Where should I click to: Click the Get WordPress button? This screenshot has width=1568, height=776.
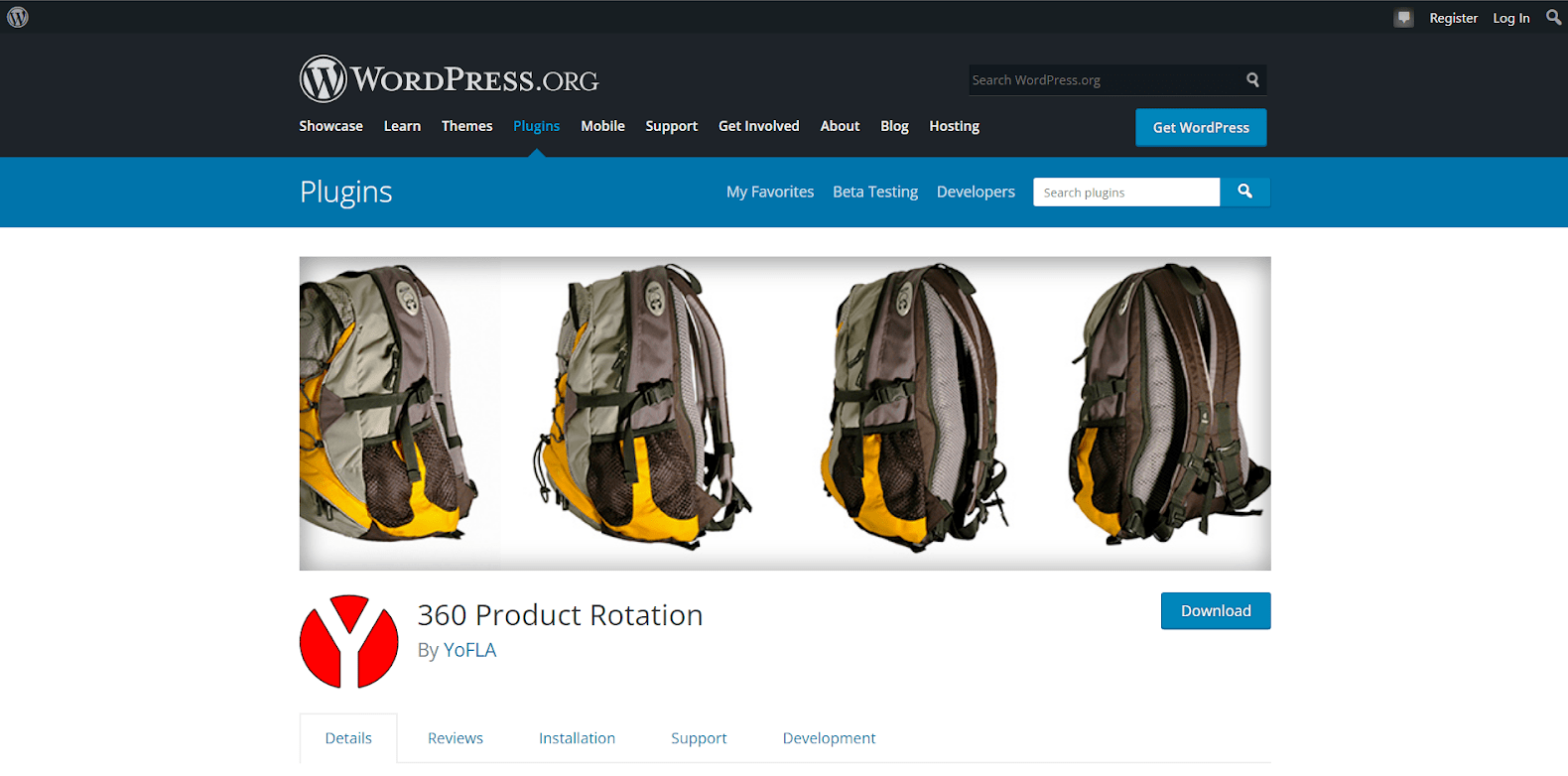(1201, 127)
